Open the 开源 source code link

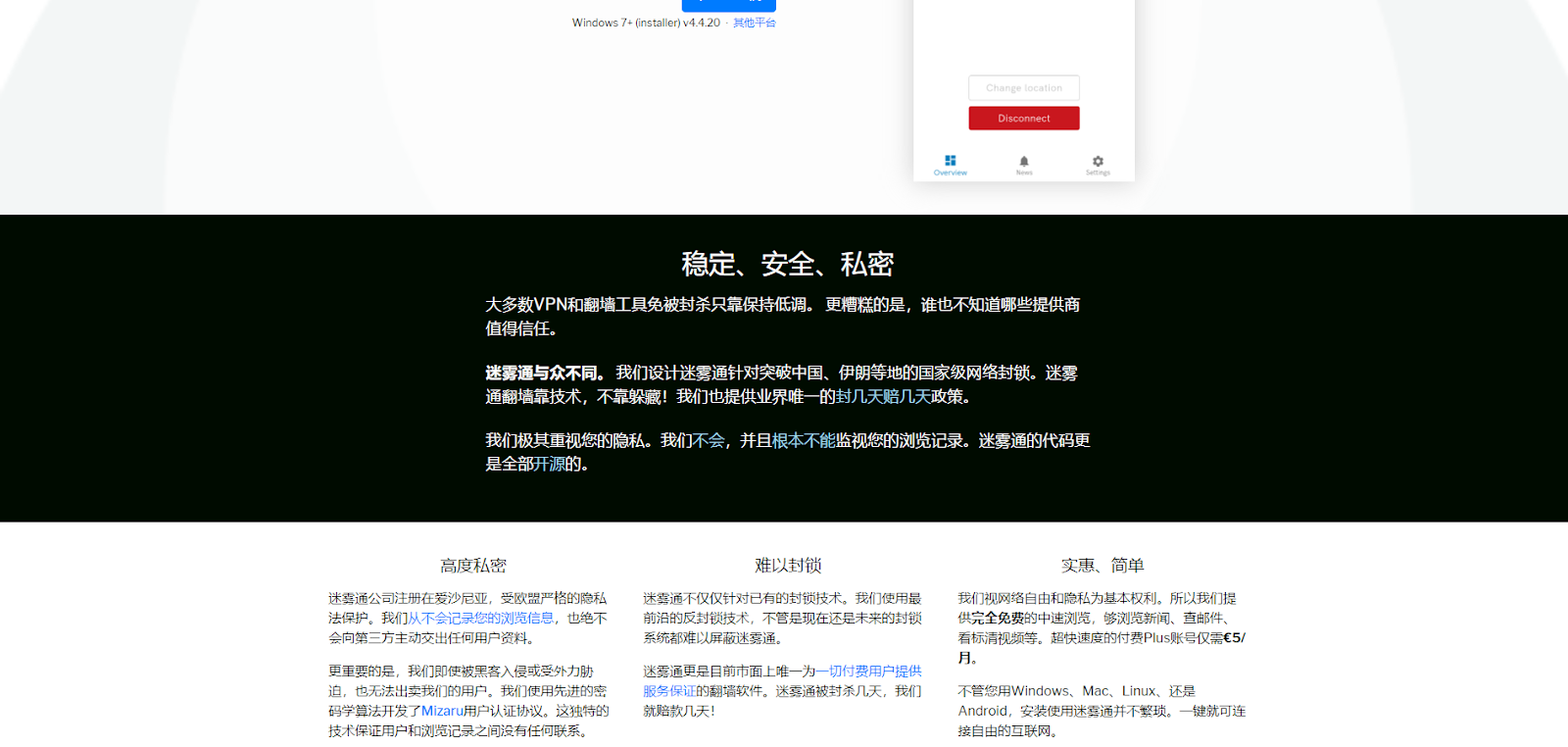549,464
